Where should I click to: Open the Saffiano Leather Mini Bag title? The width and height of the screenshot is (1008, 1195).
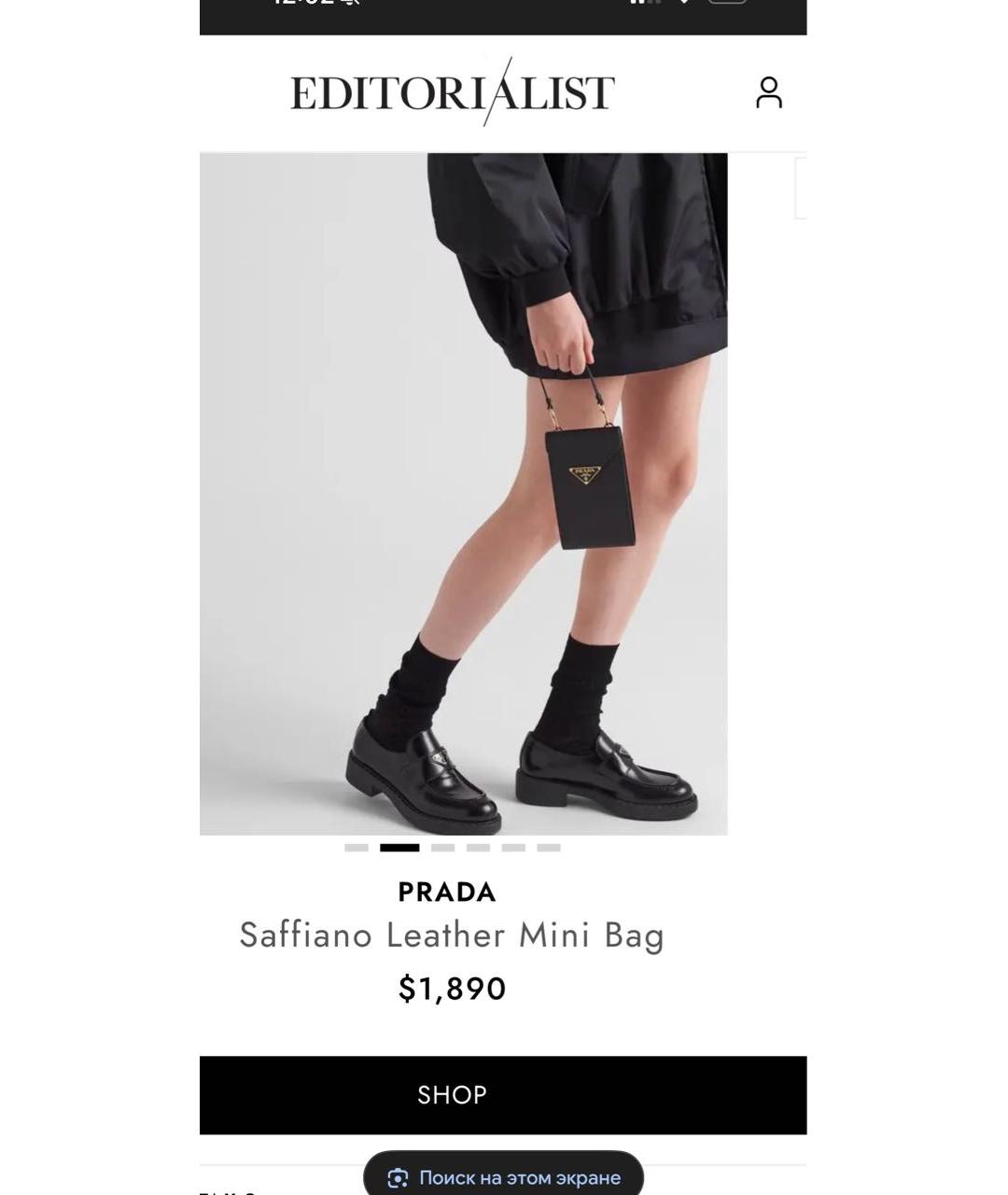pyautogui.click(x=452, y=935)
